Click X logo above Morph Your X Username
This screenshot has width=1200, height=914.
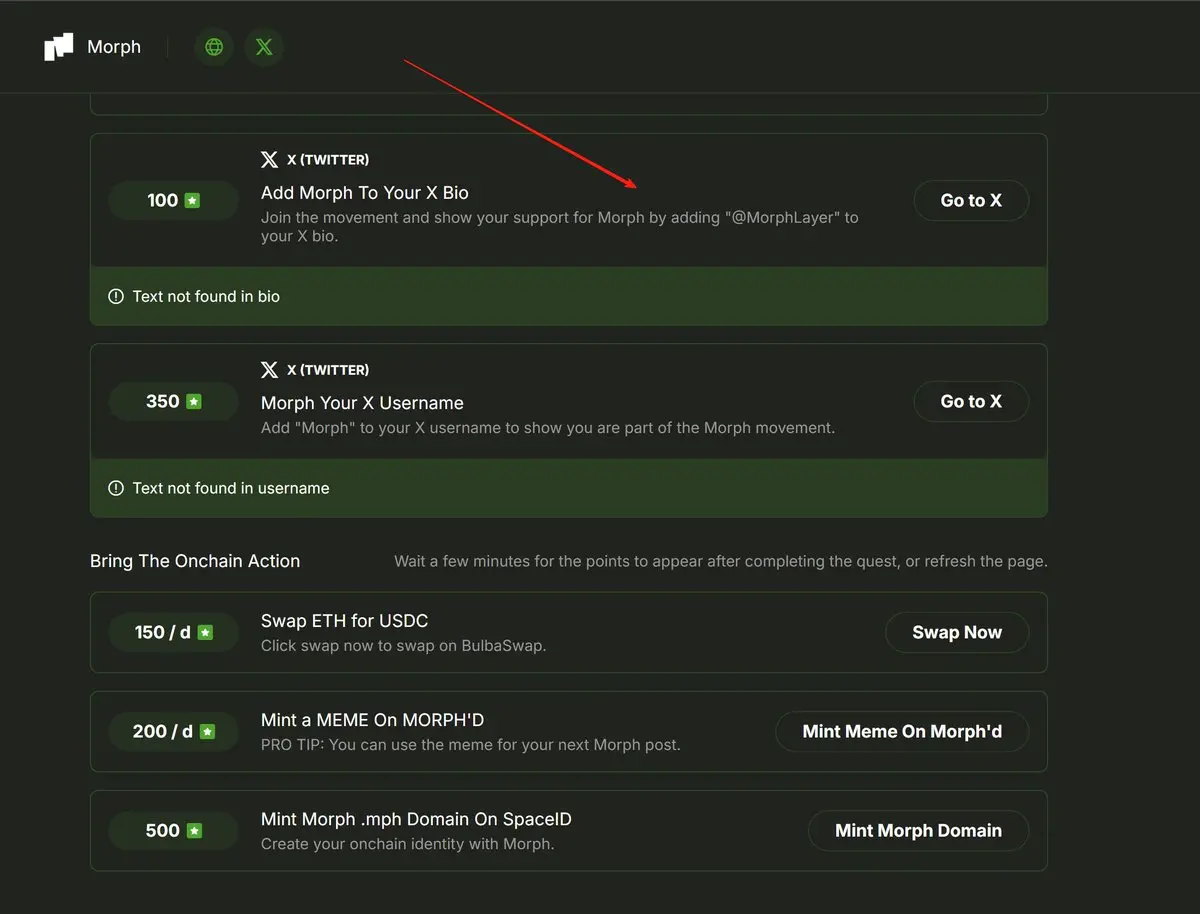pyautogui.click(x=269, y=370)
